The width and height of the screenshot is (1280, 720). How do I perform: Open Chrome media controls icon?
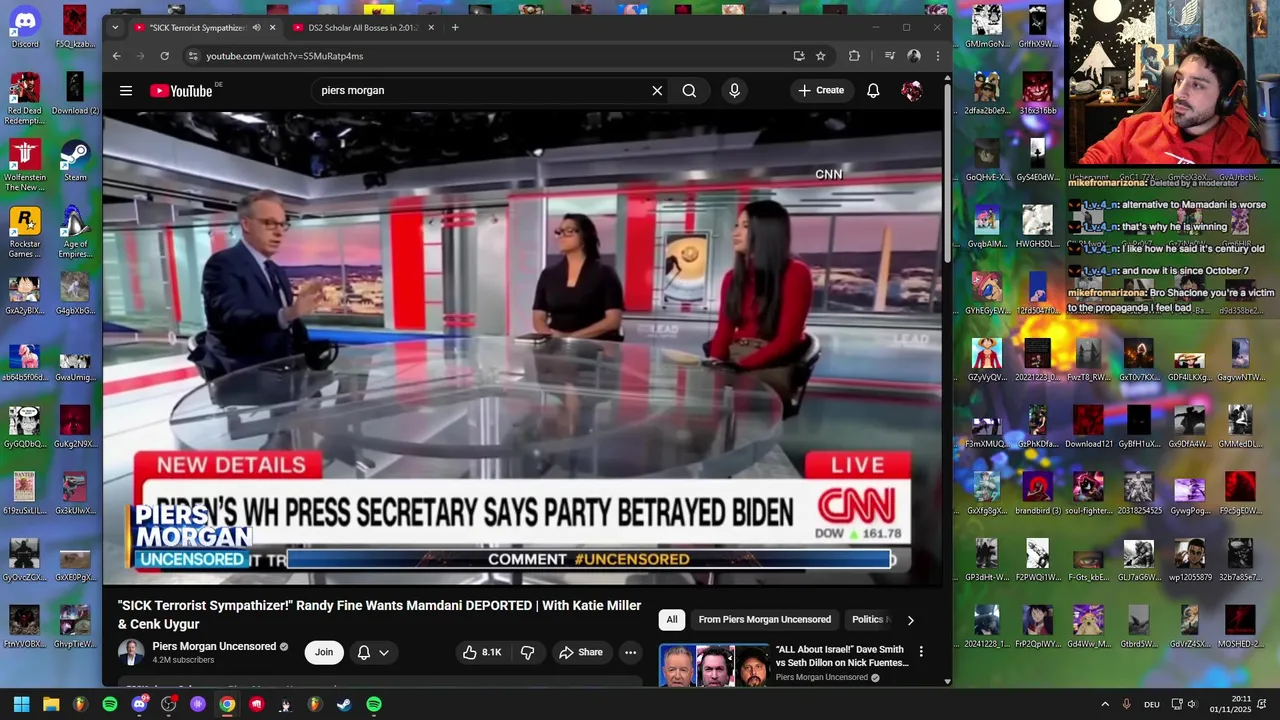(x=889, y=56)
